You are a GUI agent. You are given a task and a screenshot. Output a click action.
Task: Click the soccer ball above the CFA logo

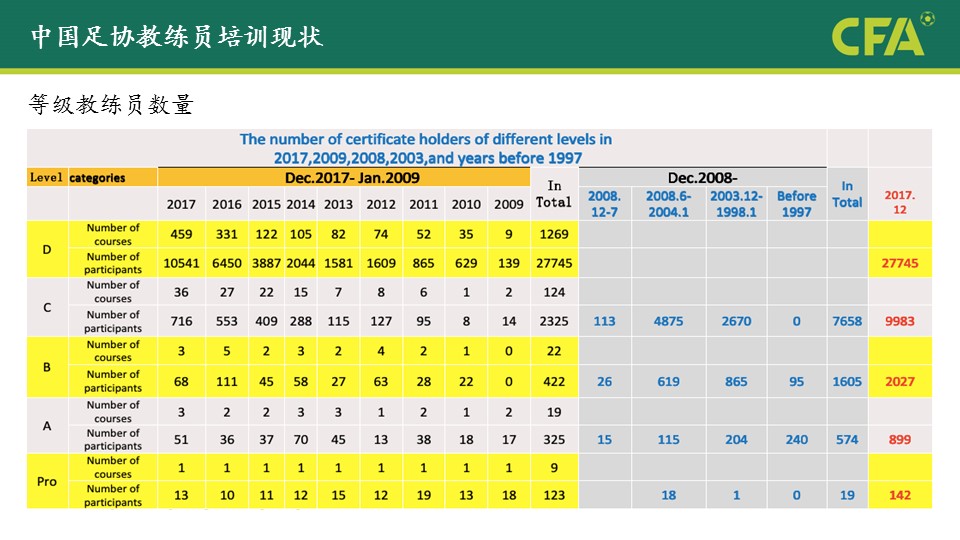[x=927, y=17]
